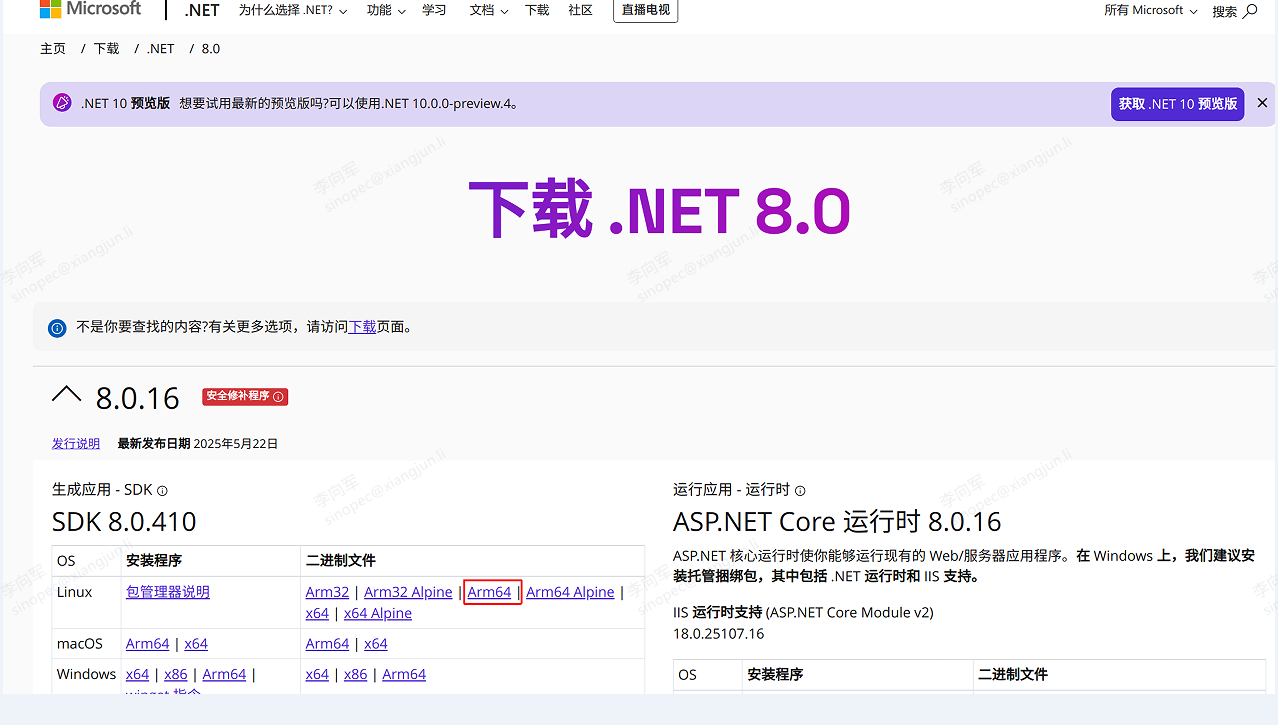Click the Microsoft logo
The height and width of the screenshot is (725, 1278).
click(x=91, y=9)
